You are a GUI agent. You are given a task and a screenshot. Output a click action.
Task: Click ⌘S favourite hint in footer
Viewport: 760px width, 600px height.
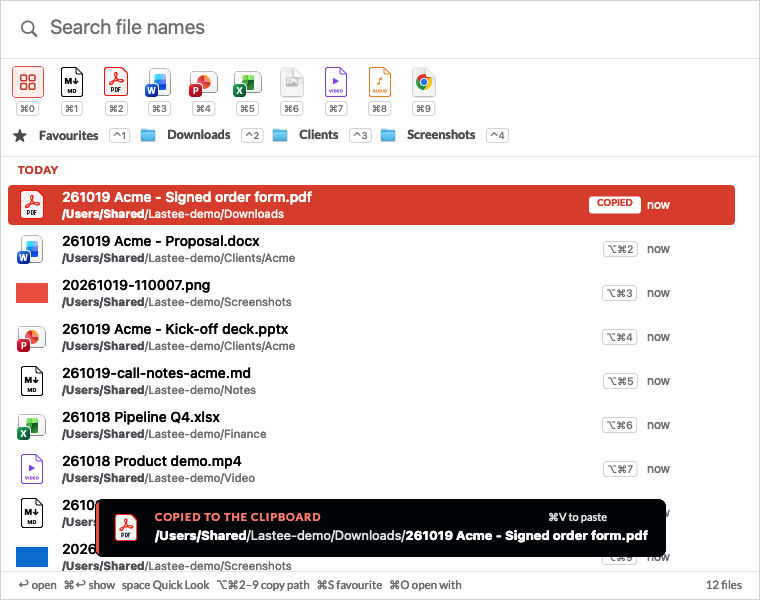(x=349, y=585)
